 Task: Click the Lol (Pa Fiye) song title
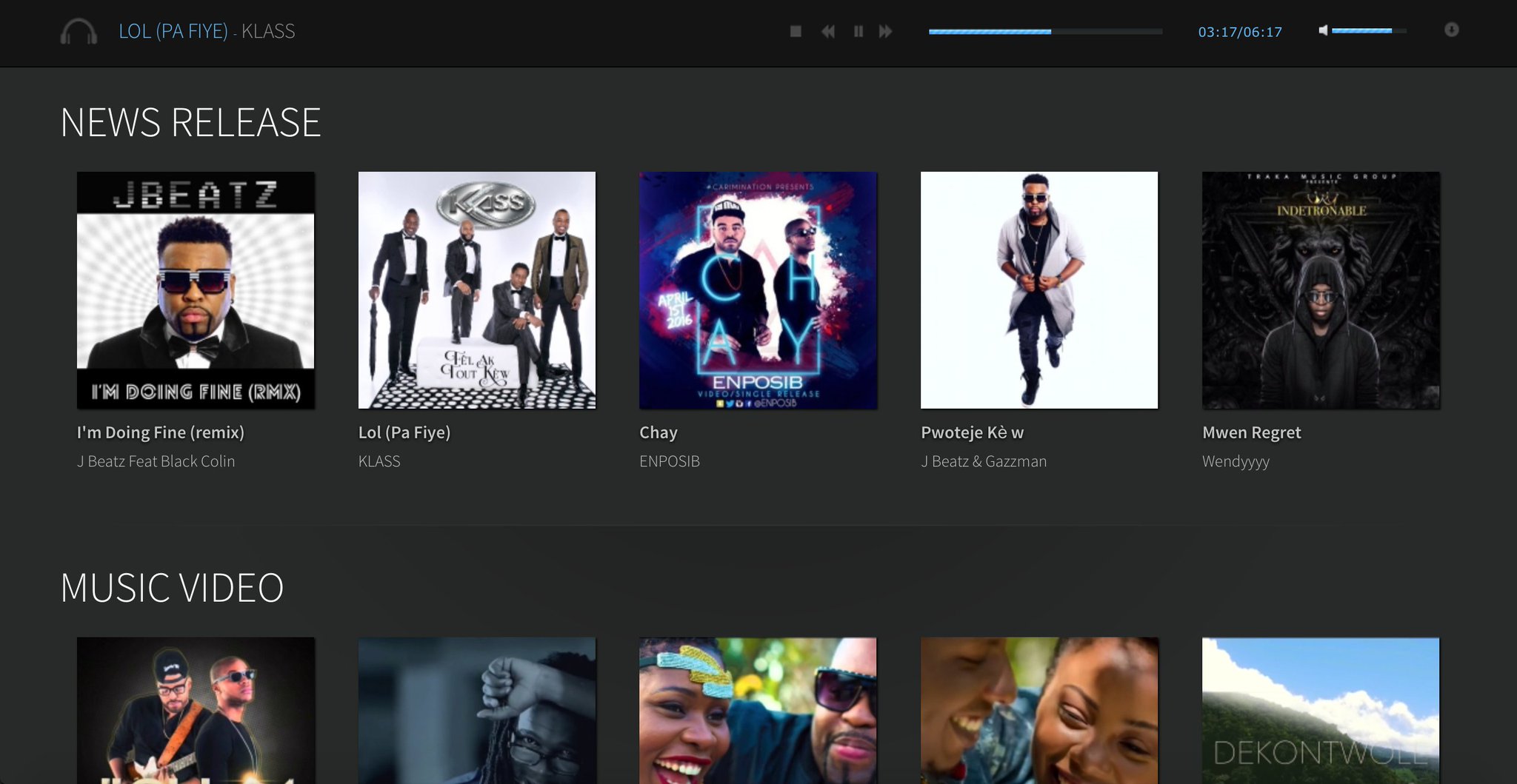click(404, 432)
